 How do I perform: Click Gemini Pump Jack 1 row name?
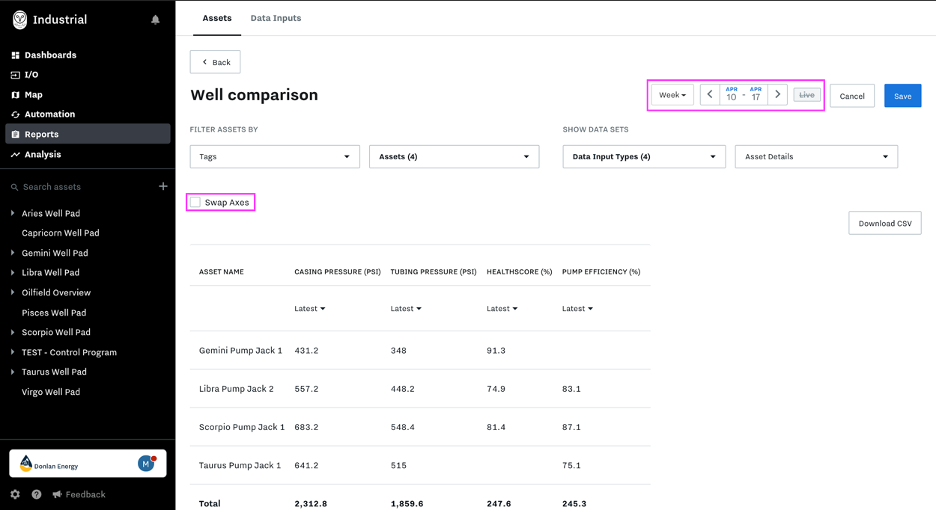[241, 351]
